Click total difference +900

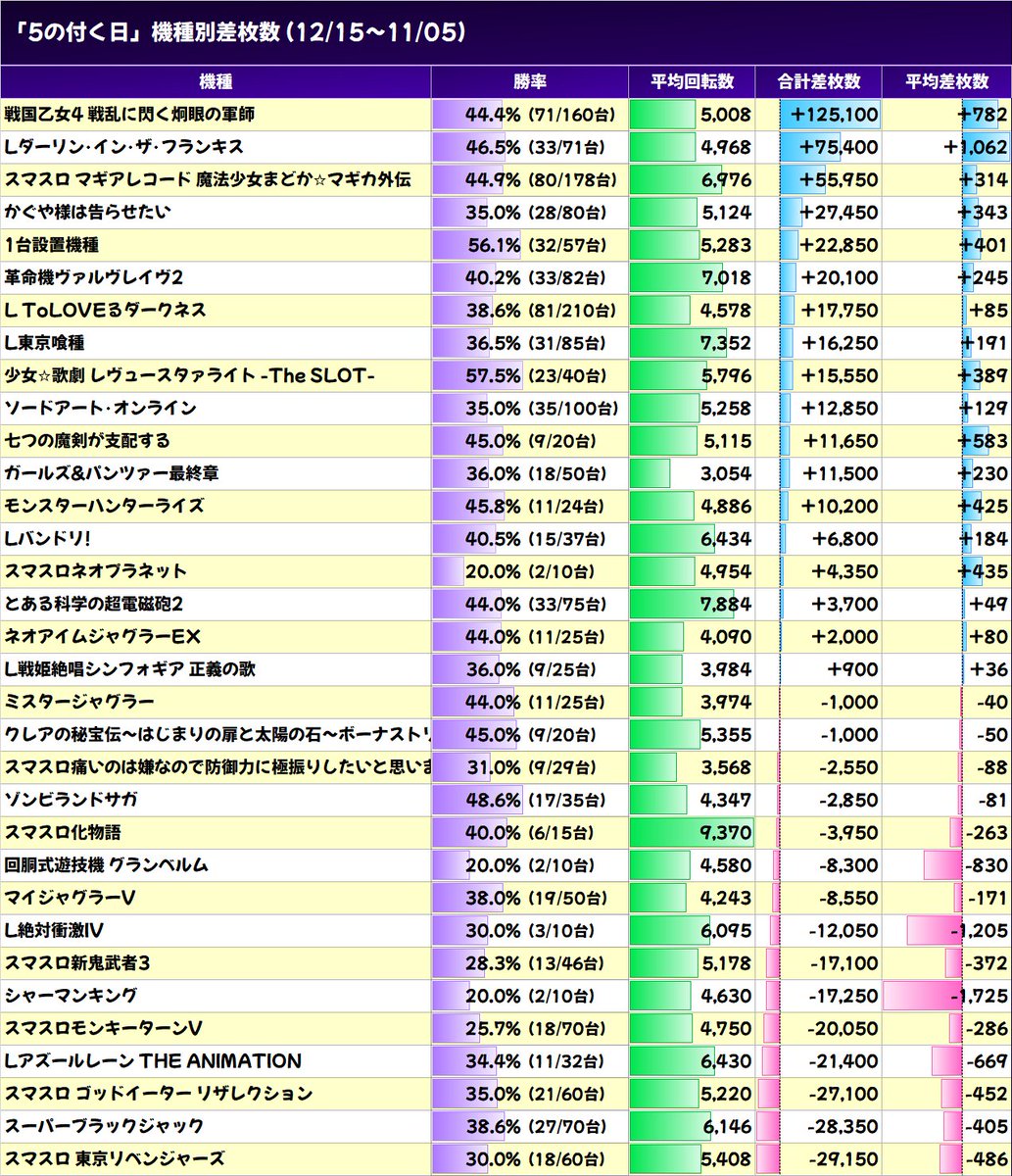pyautogui.click(x=853, y=670)
